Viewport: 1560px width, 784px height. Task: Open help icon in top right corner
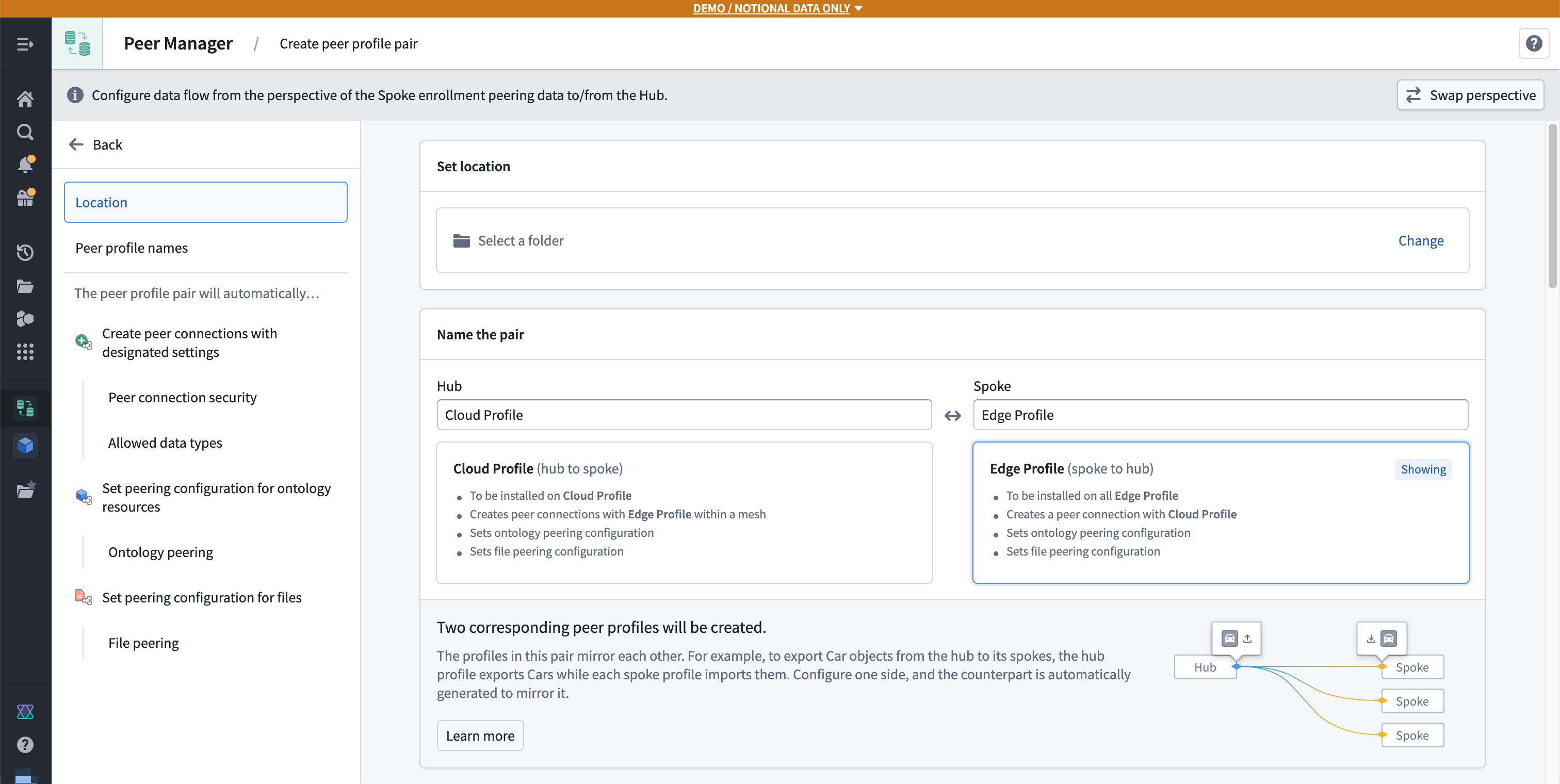point(1533,44)
